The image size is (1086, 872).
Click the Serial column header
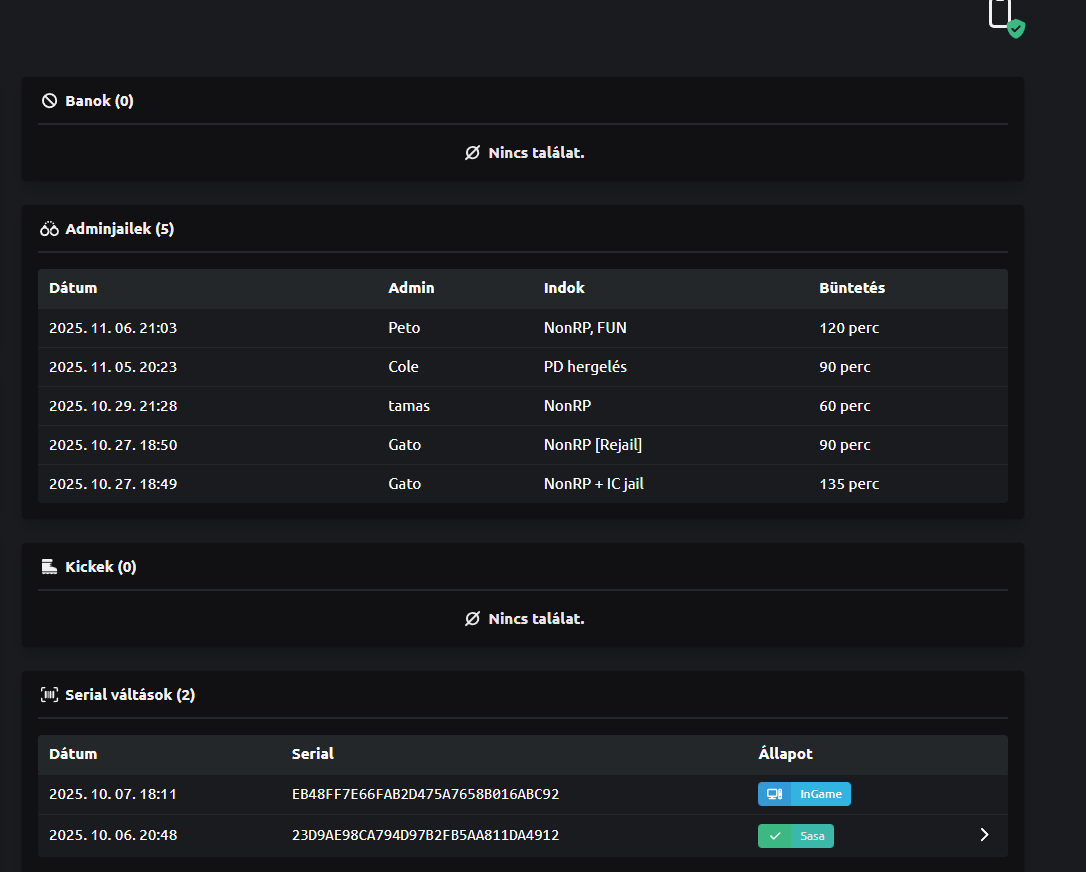click(312, 754)
